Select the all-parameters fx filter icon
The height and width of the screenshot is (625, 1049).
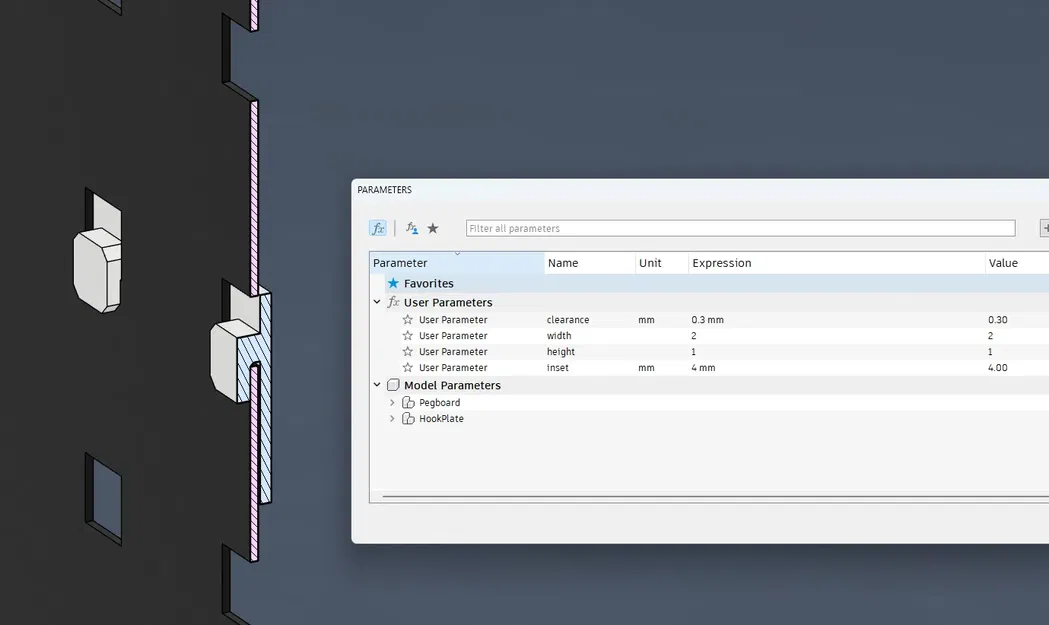(x=378, y=228)
